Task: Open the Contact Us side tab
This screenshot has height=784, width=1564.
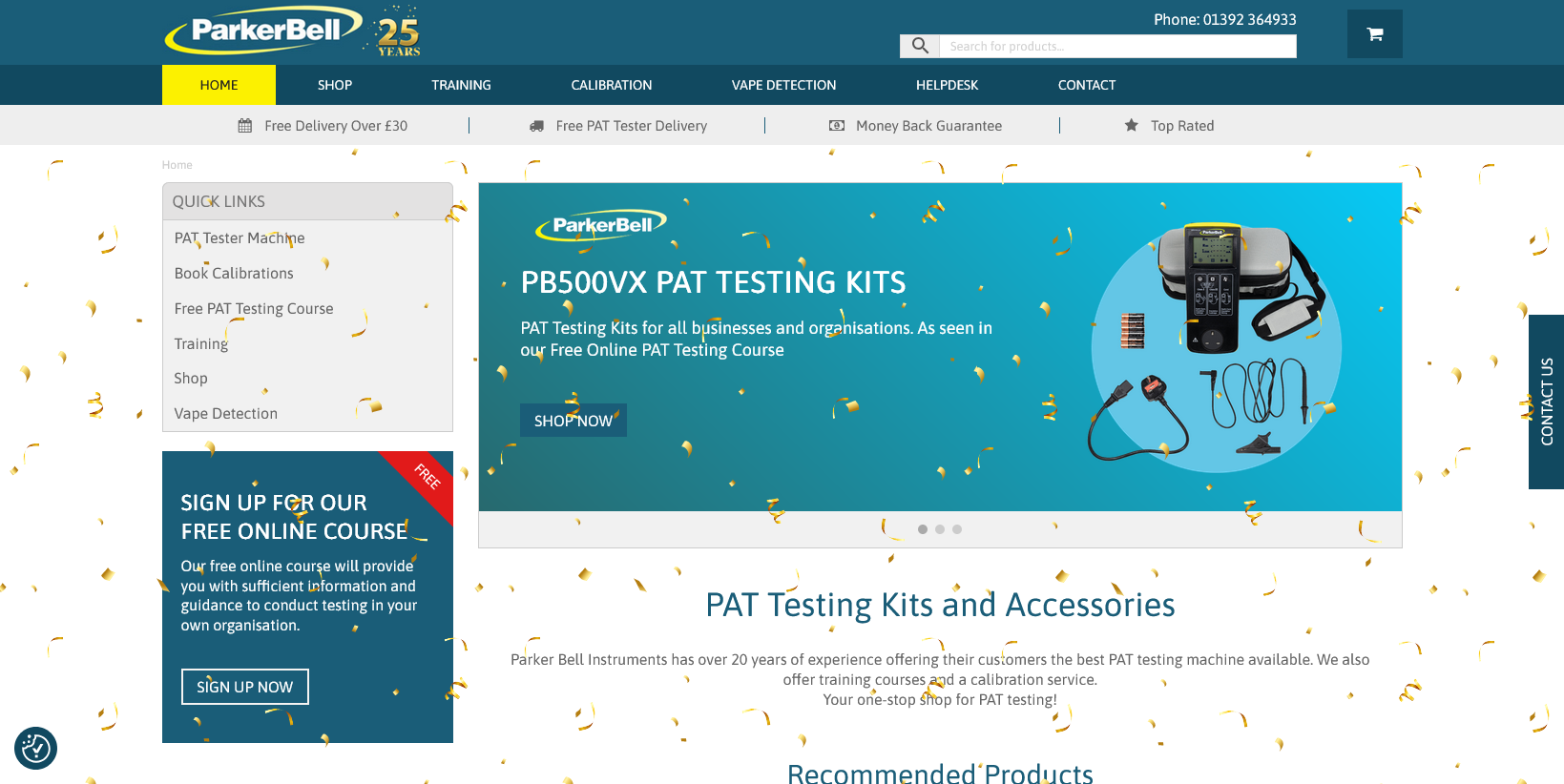Action: [x=1546, y=402]
